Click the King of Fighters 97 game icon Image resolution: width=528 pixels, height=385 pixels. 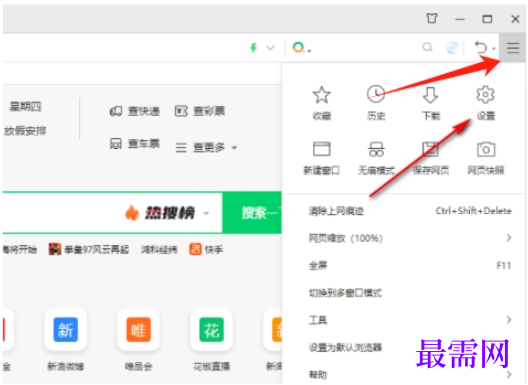tap(55, 249)
